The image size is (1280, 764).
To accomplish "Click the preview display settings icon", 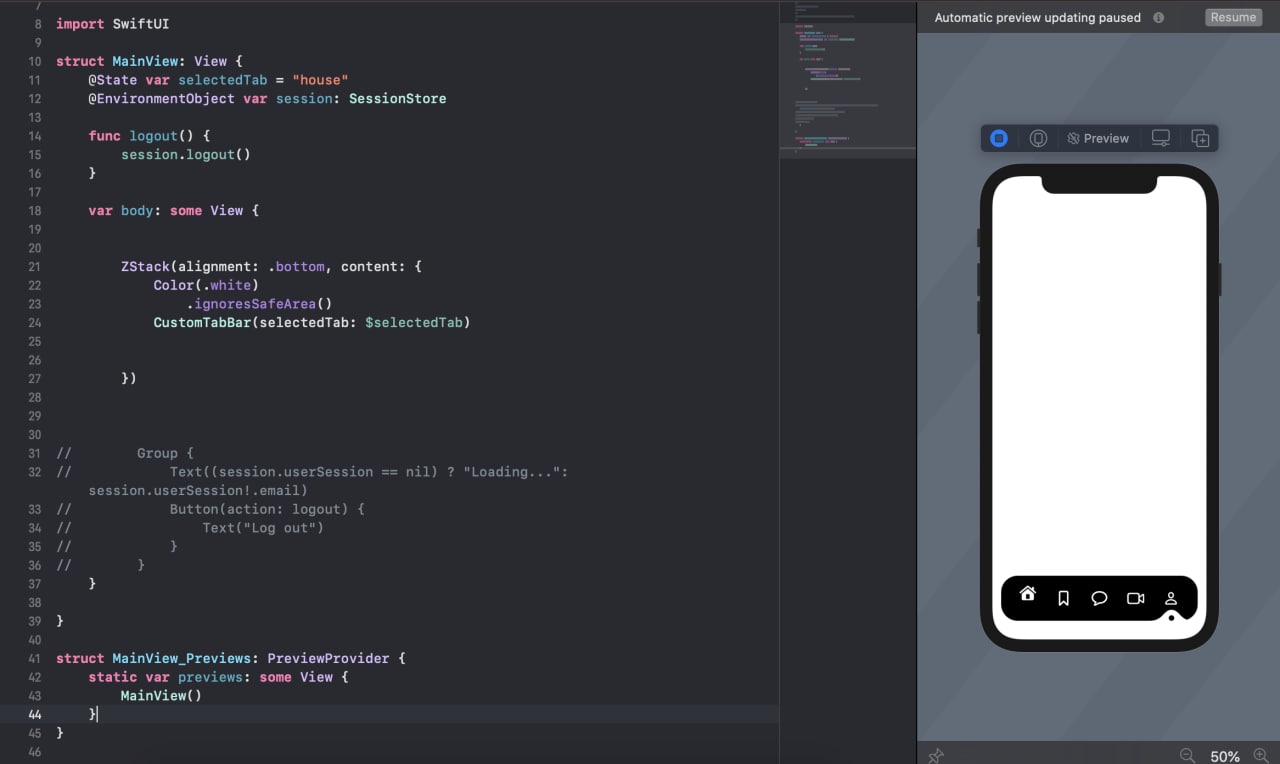I will [x=1161, y=139].
